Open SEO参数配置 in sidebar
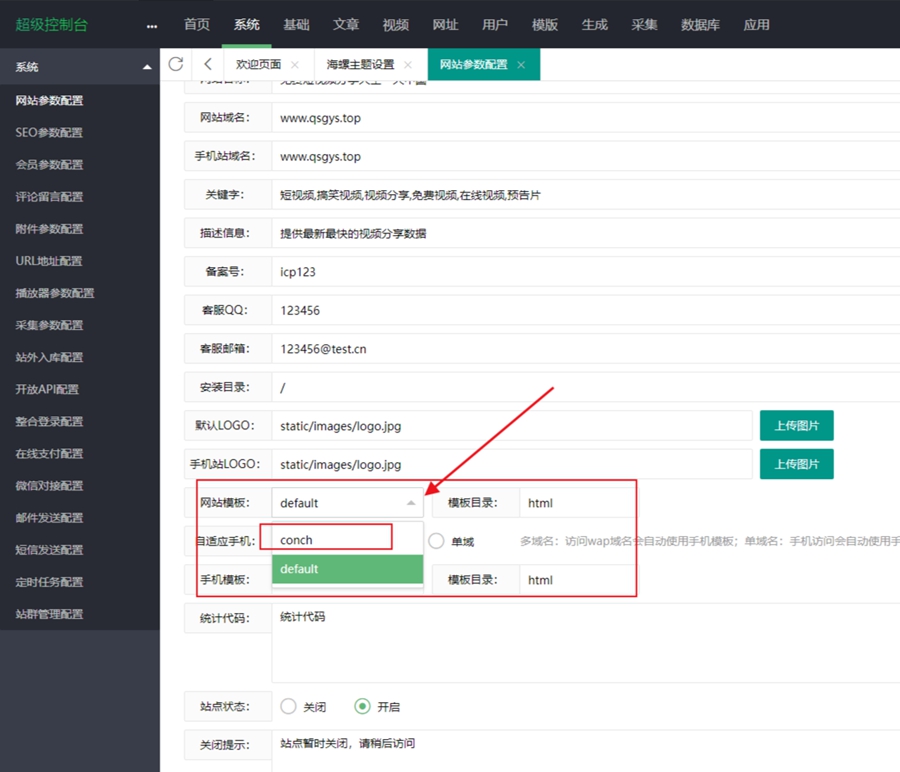The width and height of the screenshot is (900, 772). (49, 132)
